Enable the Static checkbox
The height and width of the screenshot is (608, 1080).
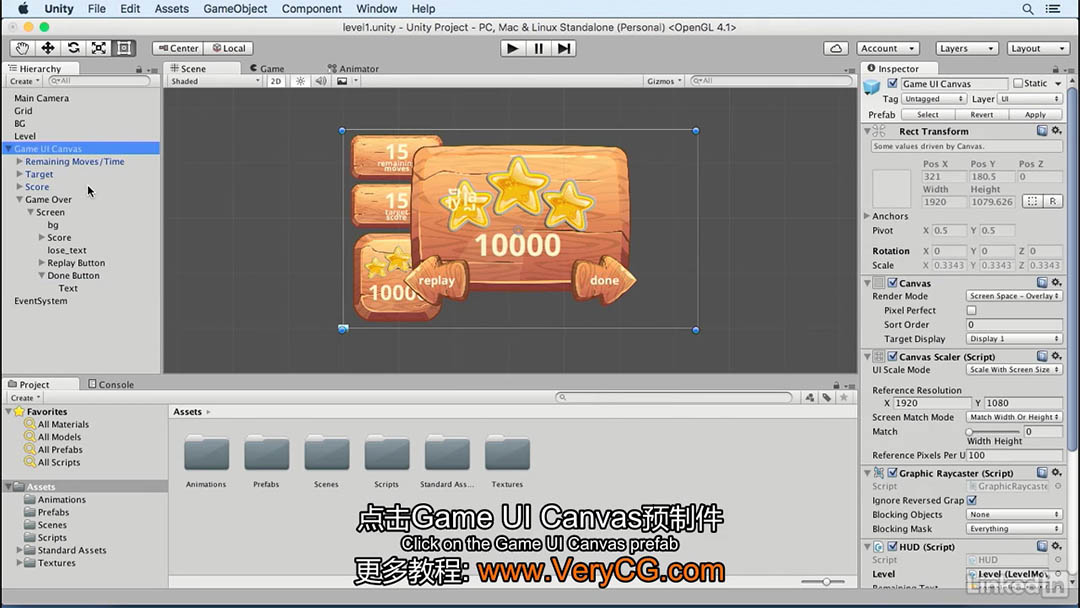pos(1018,83)
